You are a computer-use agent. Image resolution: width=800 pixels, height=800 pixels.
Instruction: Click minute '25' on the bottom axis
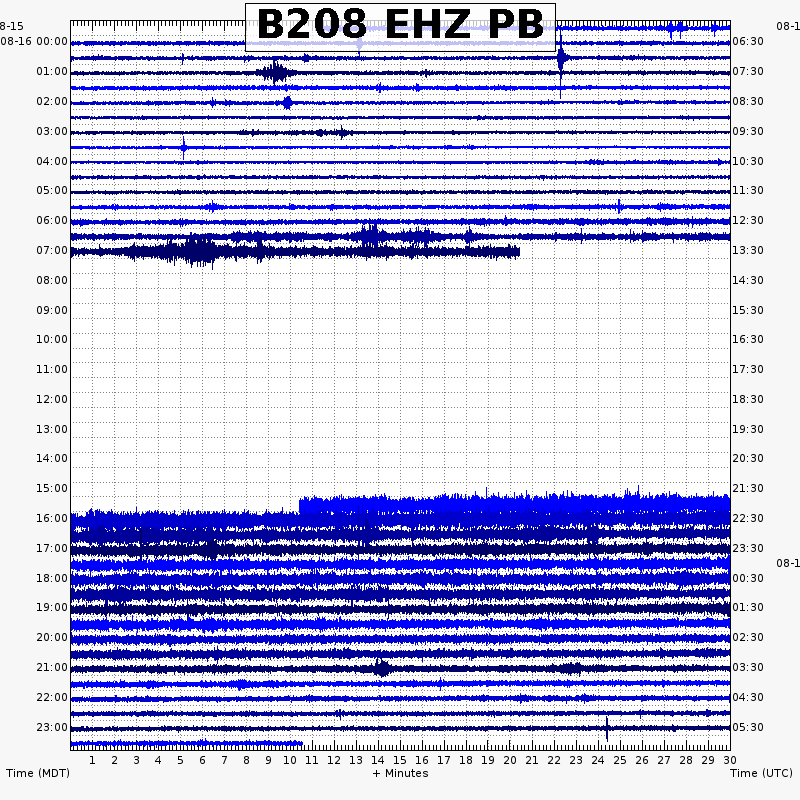pyautogui.click(x=620, y=761)
